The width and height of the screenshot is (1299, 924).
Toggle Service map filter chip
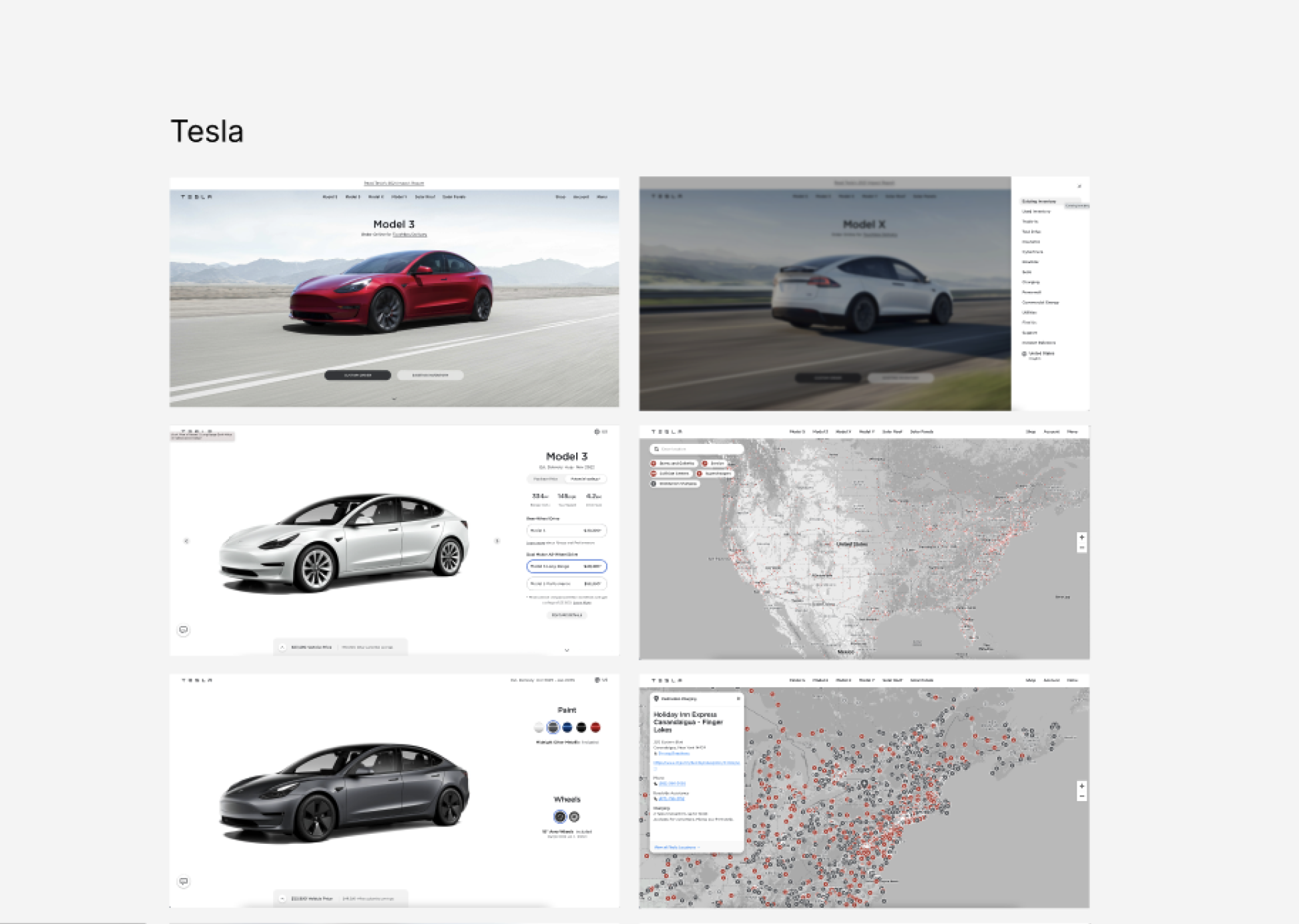[714, 463]
